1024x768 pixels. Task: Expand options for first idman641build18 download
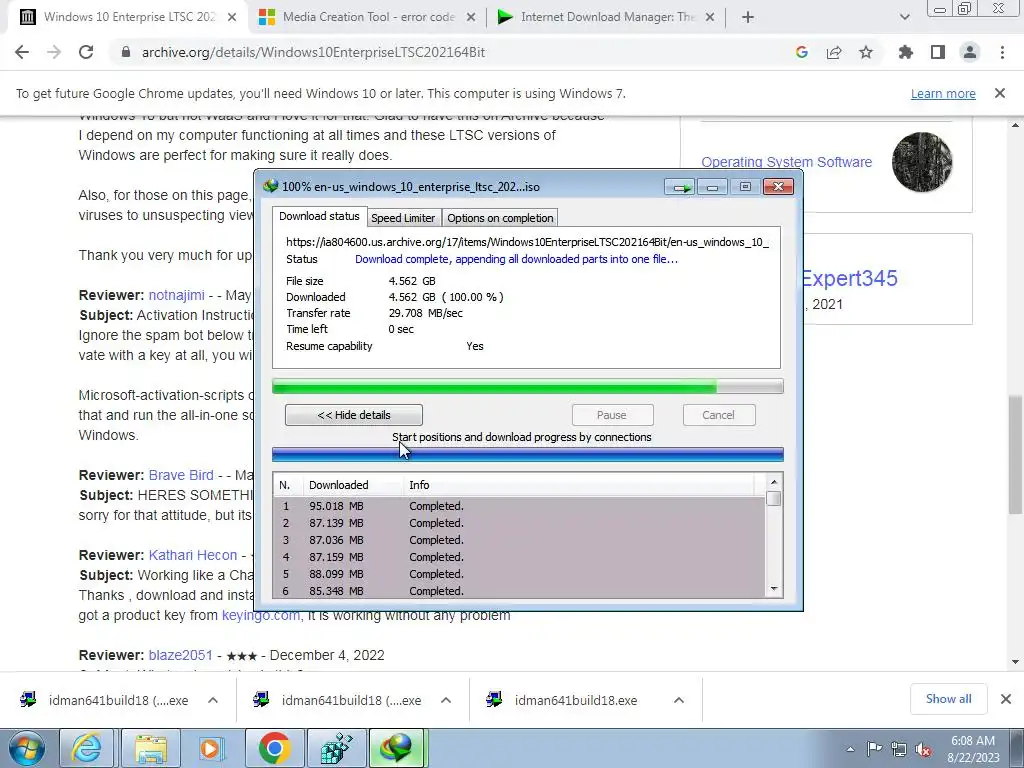(x=213, y=700)
